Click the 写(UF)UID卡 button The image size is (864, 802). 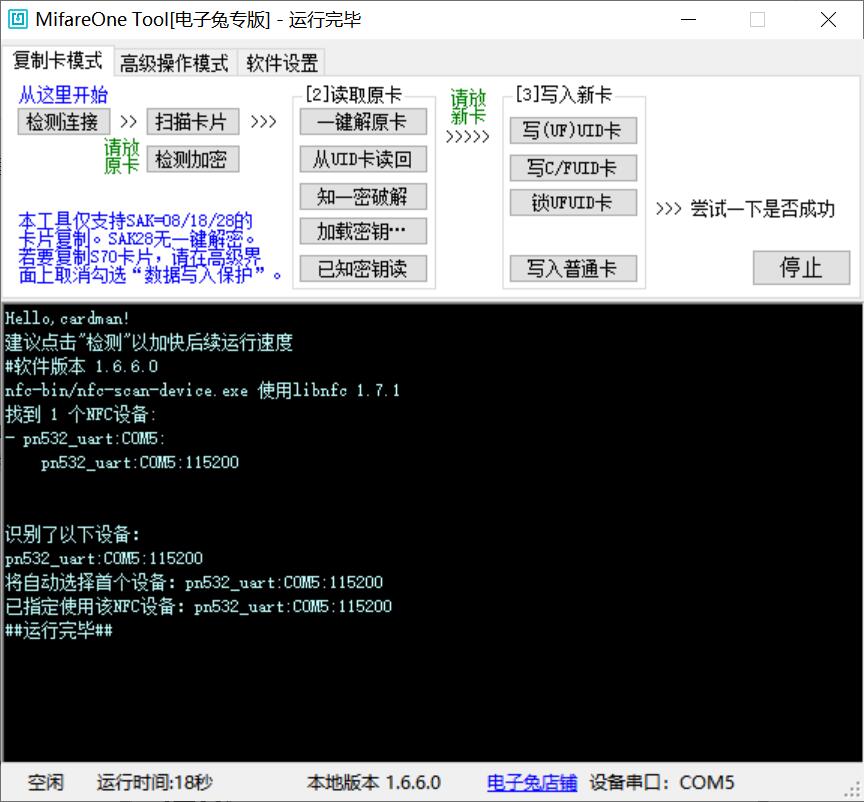pos(573,131)
